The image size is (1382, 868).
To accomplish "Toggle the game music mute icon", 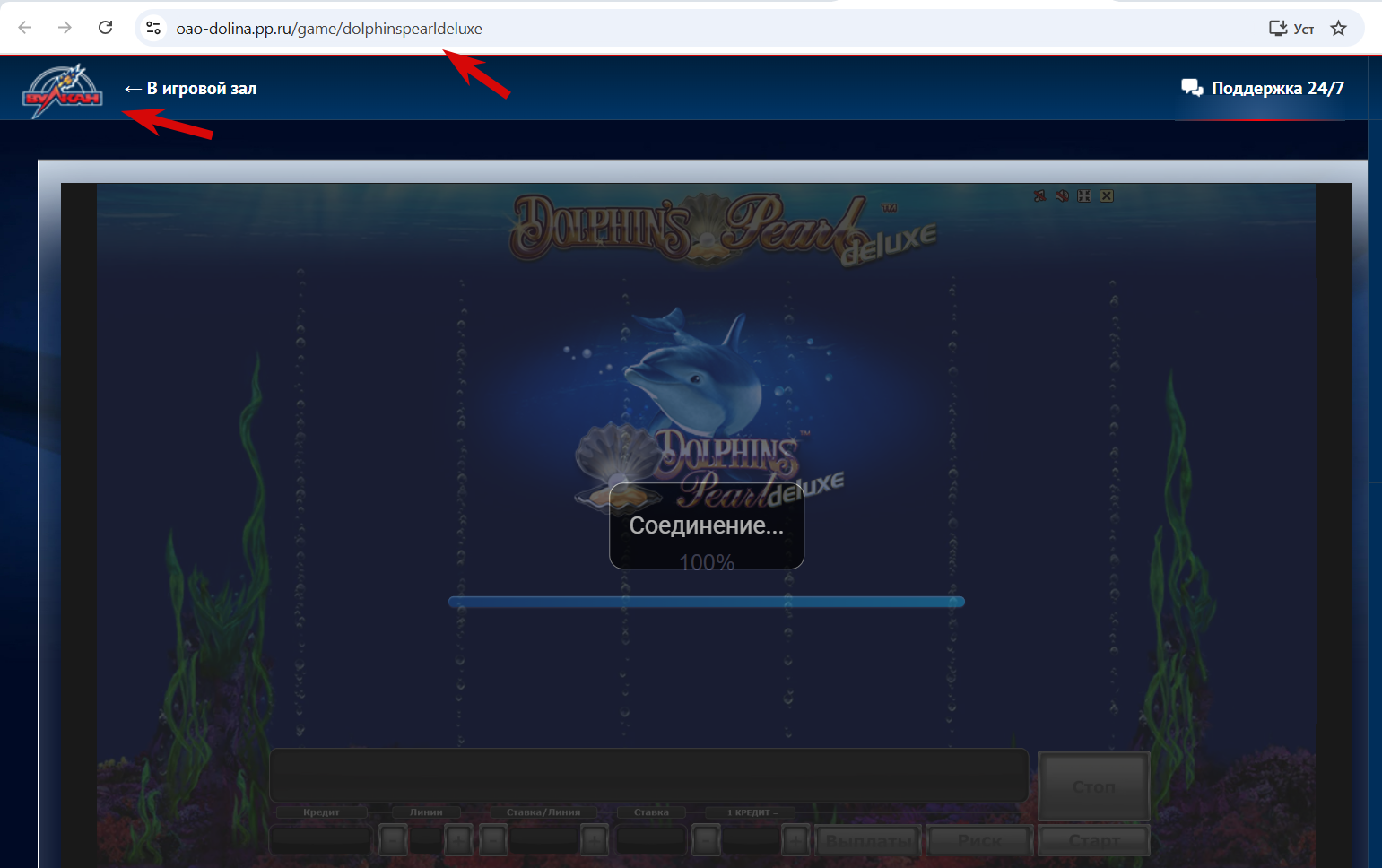I will click(x=1040, y=195).
